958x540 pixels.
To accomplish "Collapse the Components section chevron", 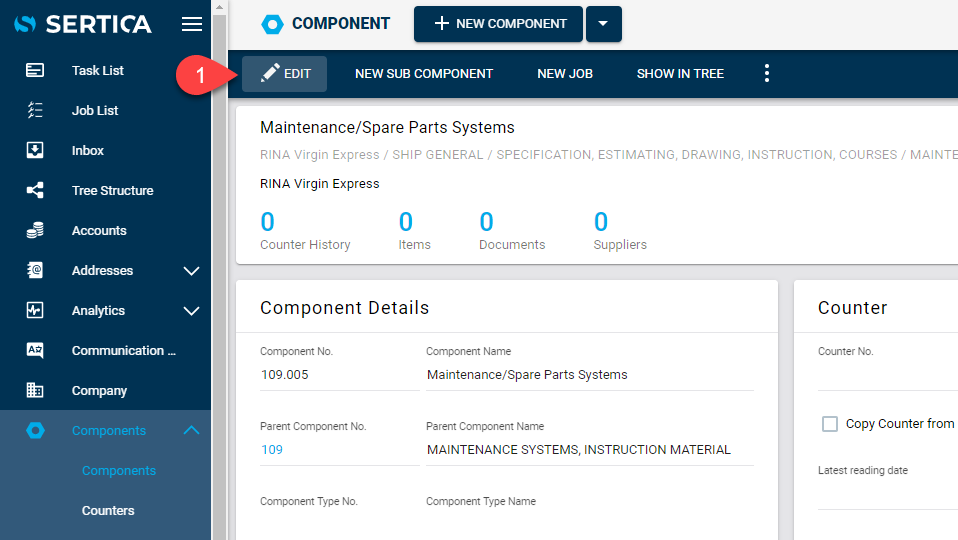I will tap(192, 430).
